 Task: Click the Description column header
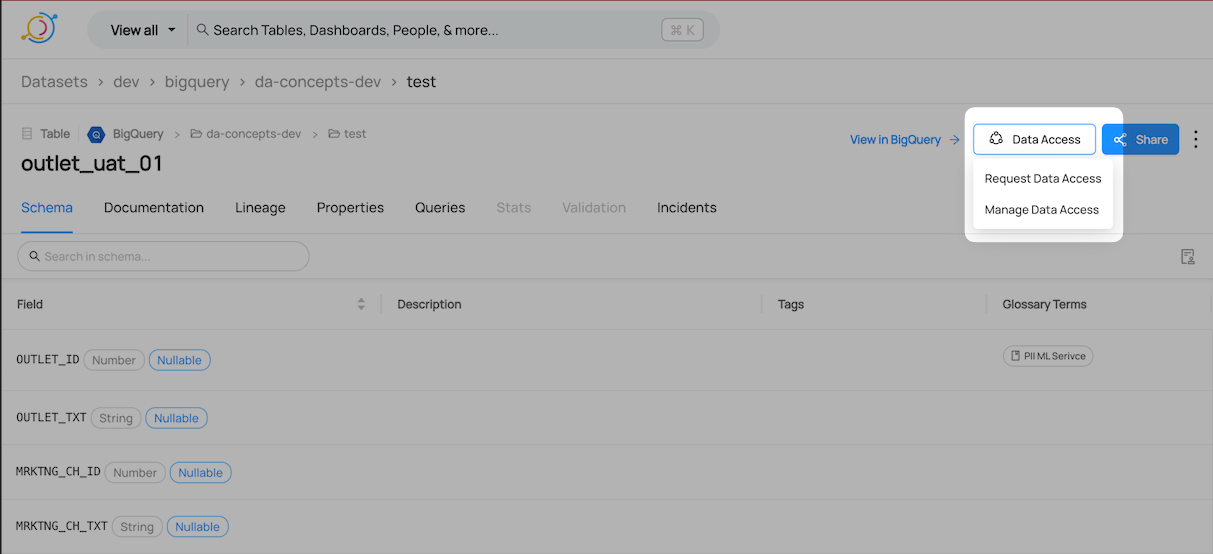pyautogui.click(x=429, y=304)
